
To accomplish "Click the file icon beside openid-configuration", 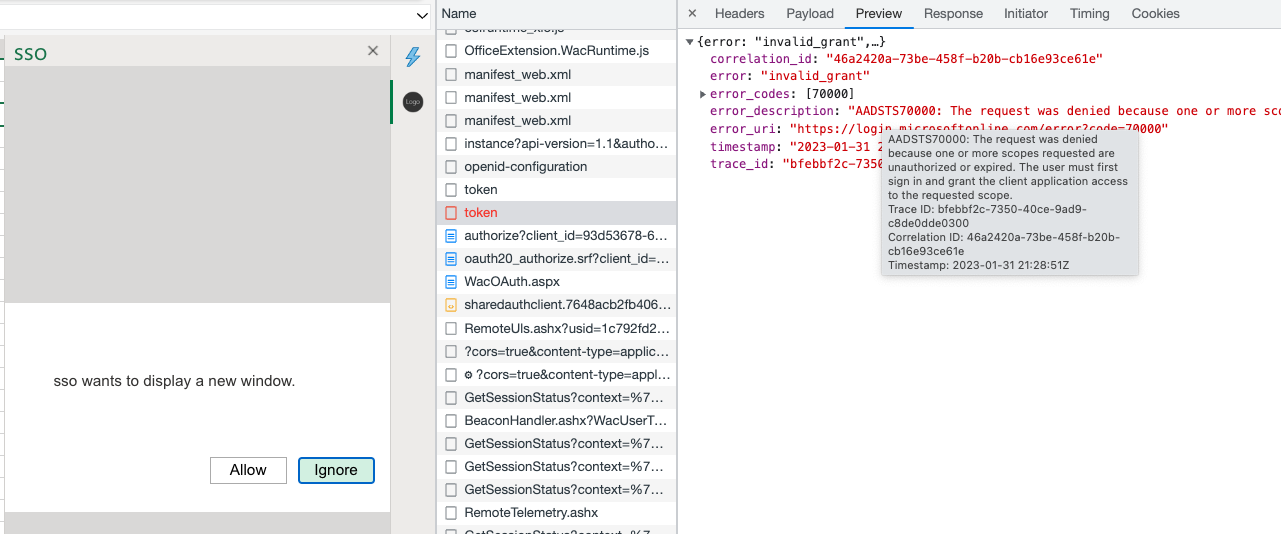I will pos(450,167).
